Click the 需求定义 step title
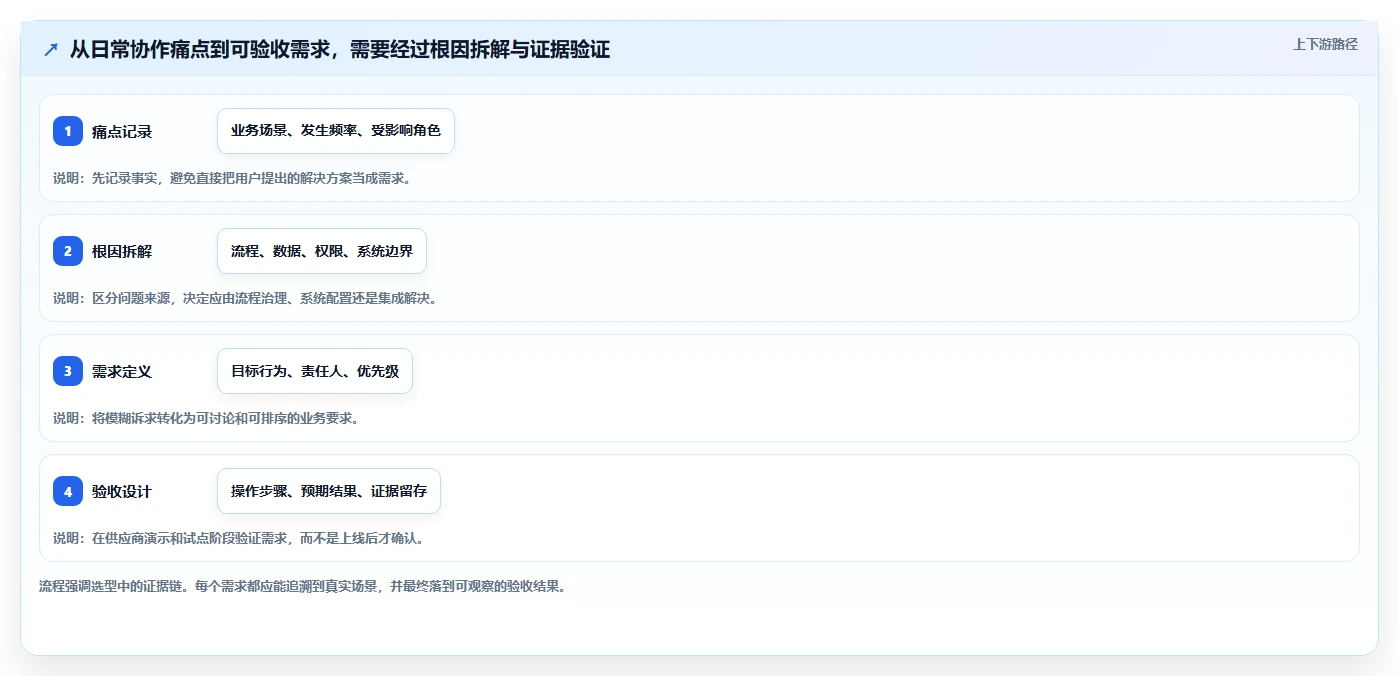This screenshot has height=676, width=1399. click(x=122, y=372)
